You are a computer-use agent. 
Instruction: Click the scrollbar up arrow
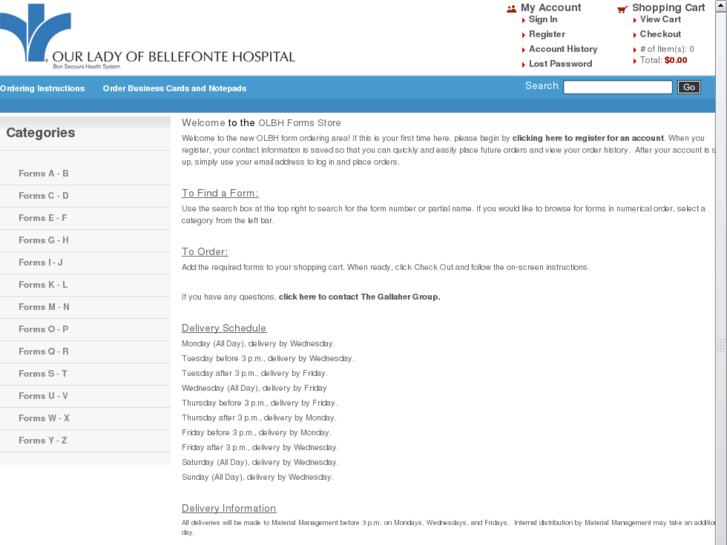pyautogui.click(x=721, y=4)
